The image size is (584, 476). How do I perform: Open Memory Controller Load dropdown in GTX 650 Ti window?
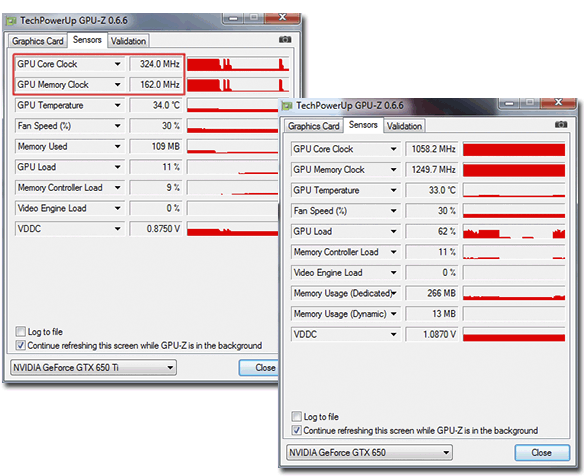pyautogui.click(x=117, y=187)
